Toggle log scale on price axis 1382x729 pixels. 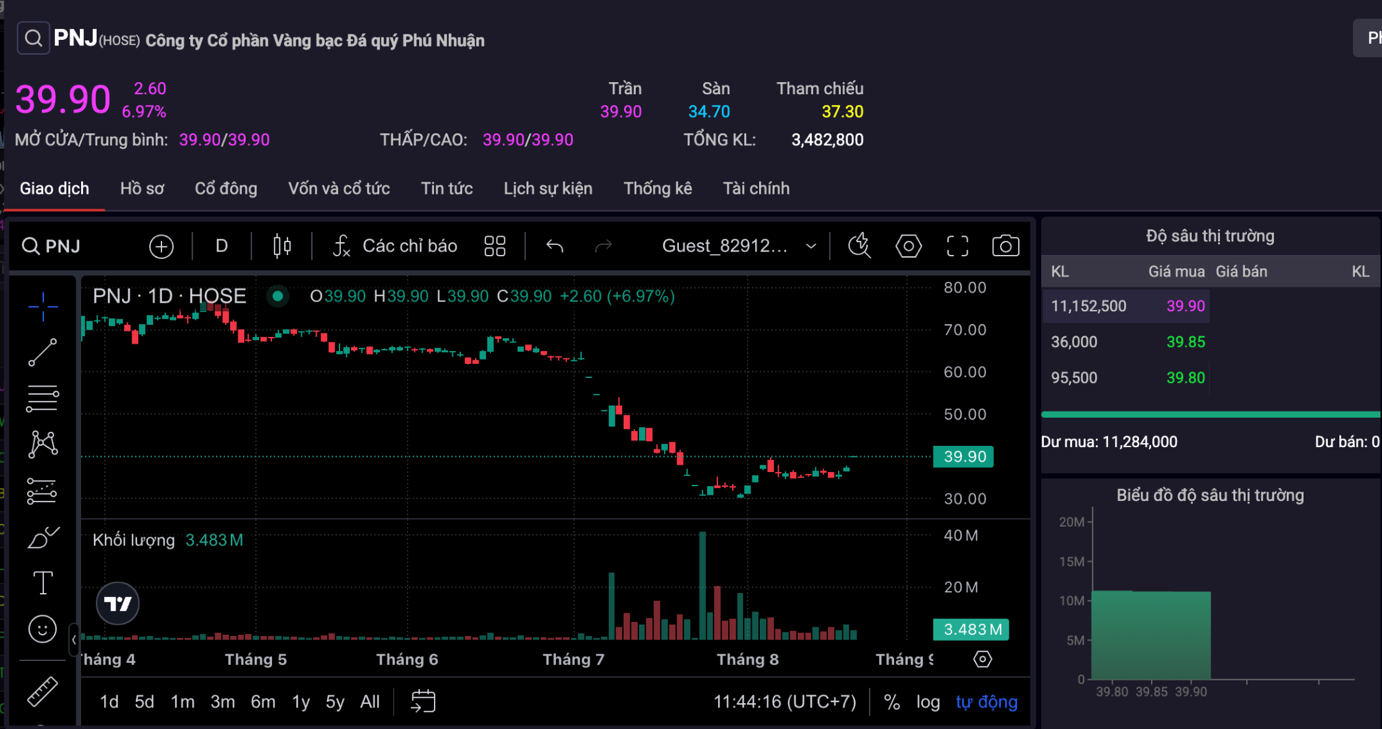[x=928, y=702]
